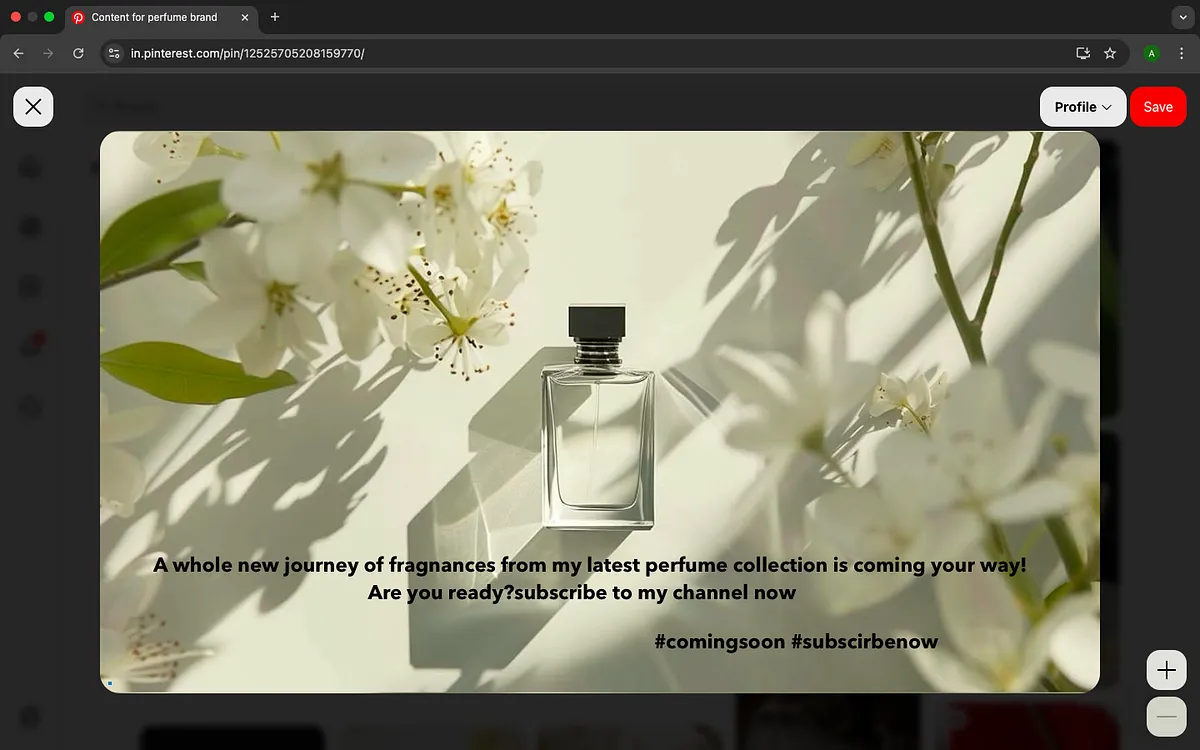The width and height of the screenshot is (1200, 750).
Task: Click the install app icon in address bar
Action: pos(1082,53)
